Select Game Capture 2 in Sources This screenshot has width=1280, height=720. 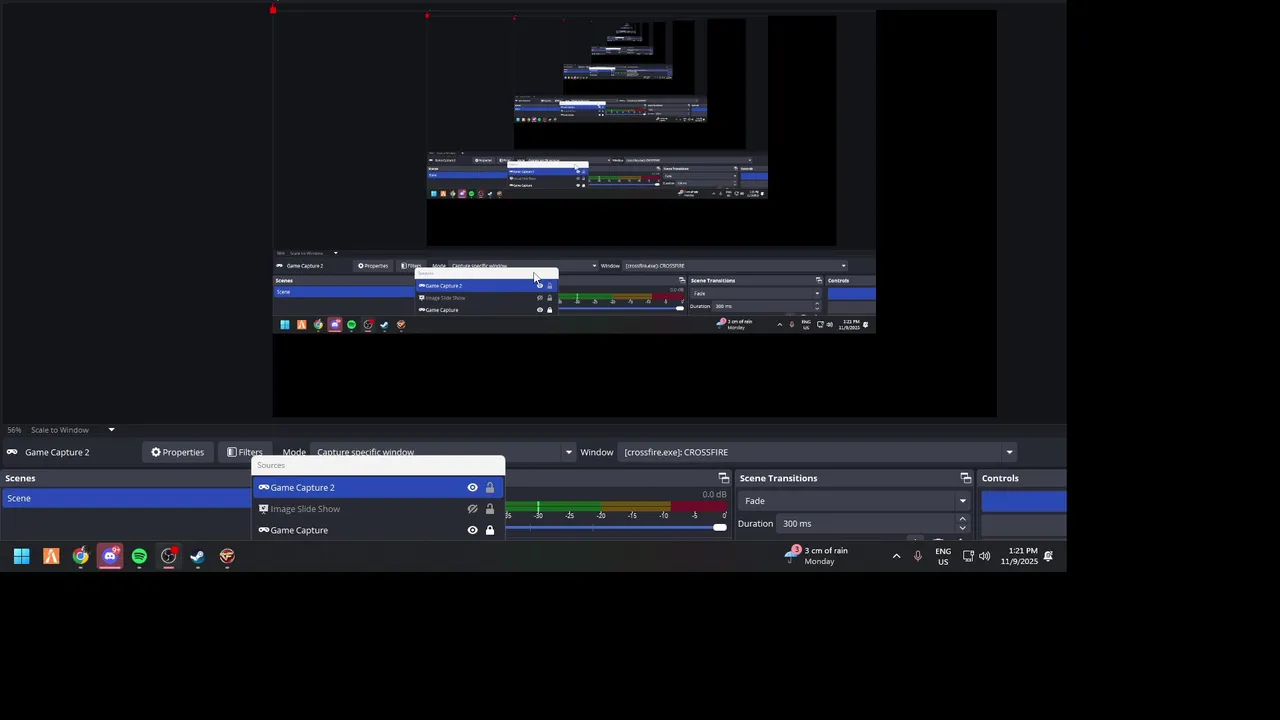[x=378, y=488]
